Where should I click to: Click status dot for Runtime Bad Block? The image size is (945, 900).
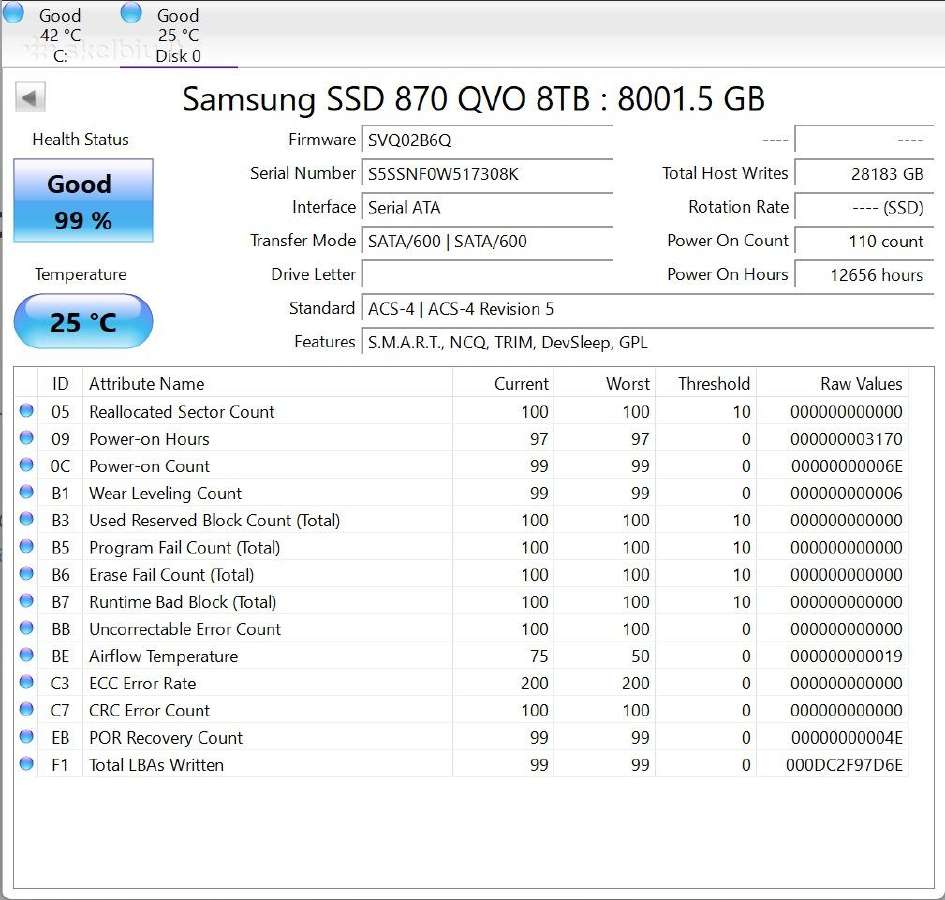tap(27, 600)
